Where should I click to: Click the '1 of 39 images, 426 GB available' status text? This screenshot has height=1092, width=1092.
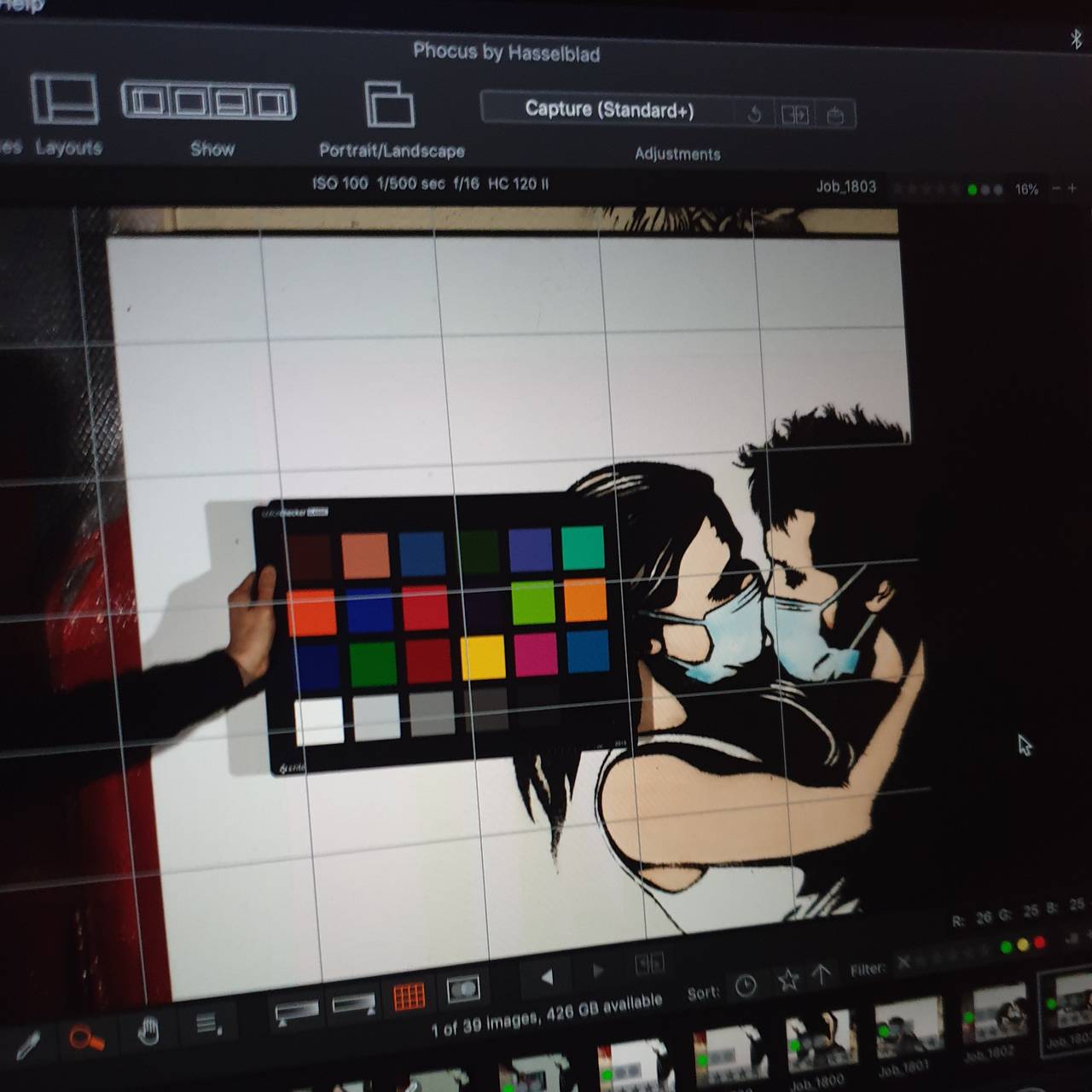tap(547, 1014)
